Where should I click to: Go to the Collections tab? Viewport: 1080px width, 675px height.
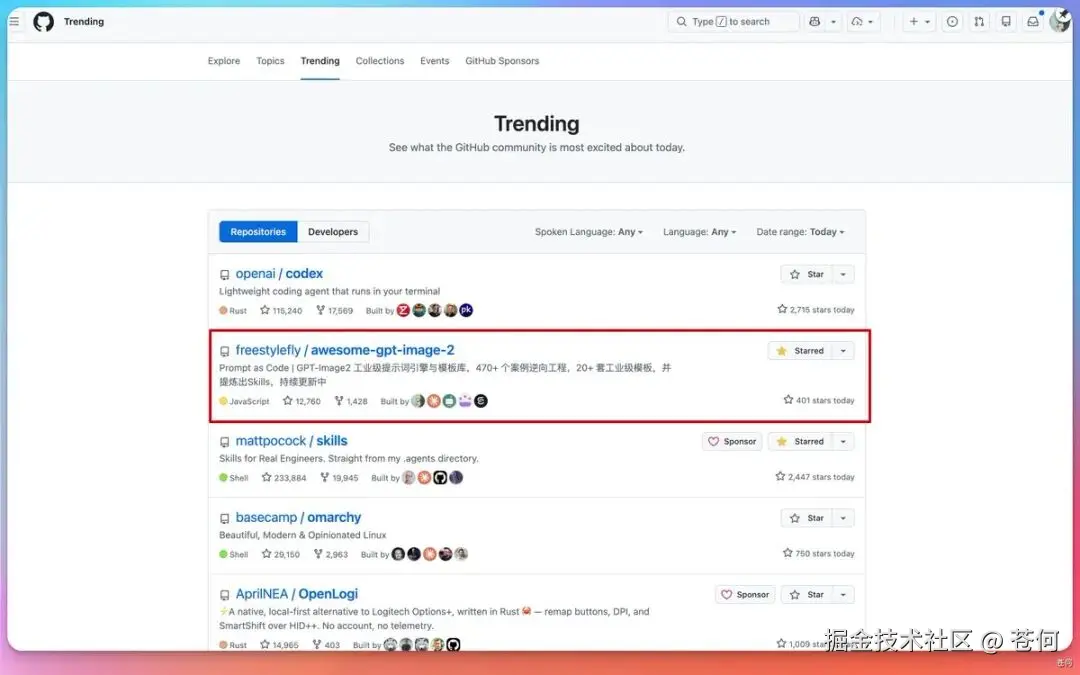point(380,61)
